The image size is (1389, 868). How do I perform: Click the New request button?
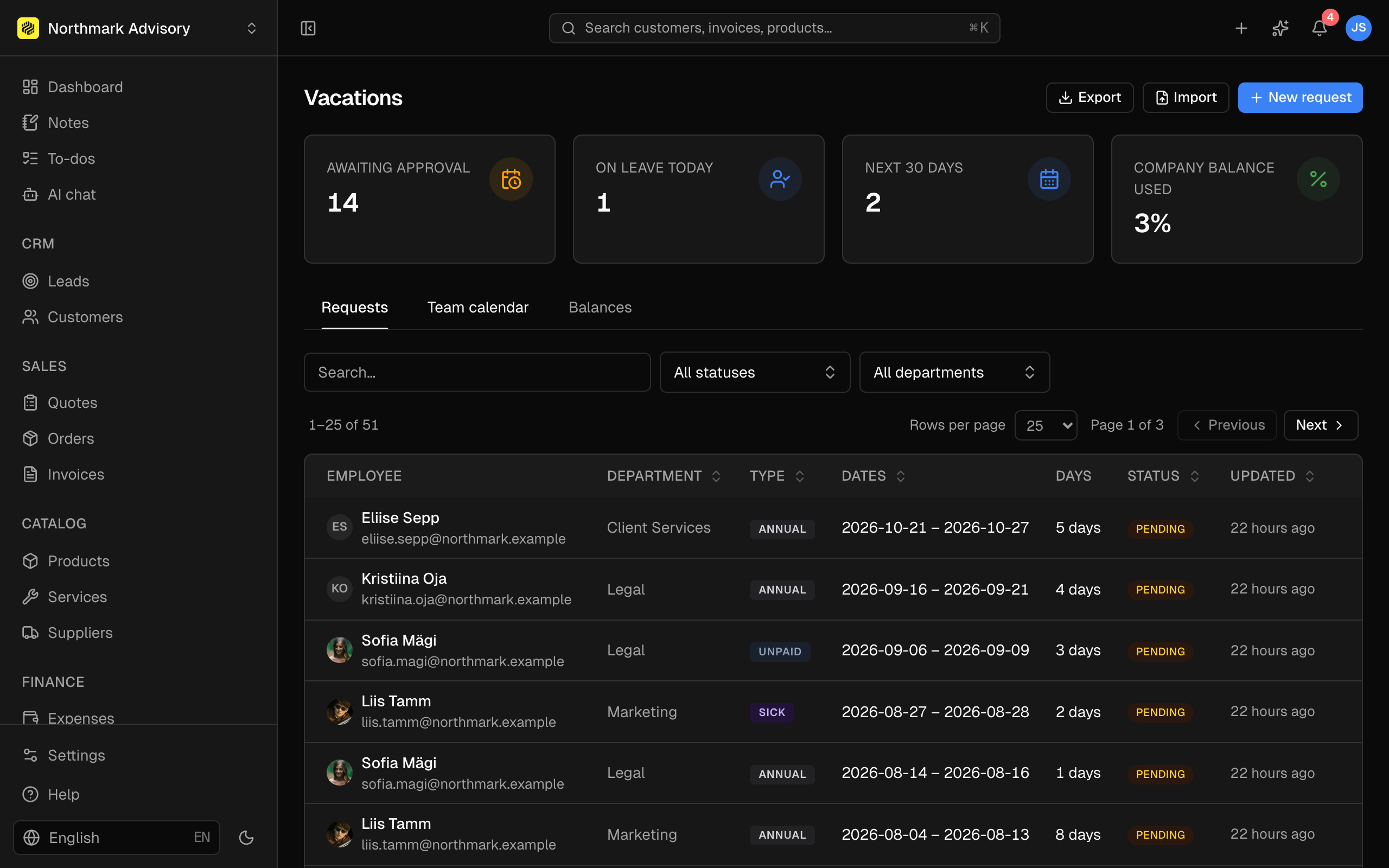point(1300,98)
